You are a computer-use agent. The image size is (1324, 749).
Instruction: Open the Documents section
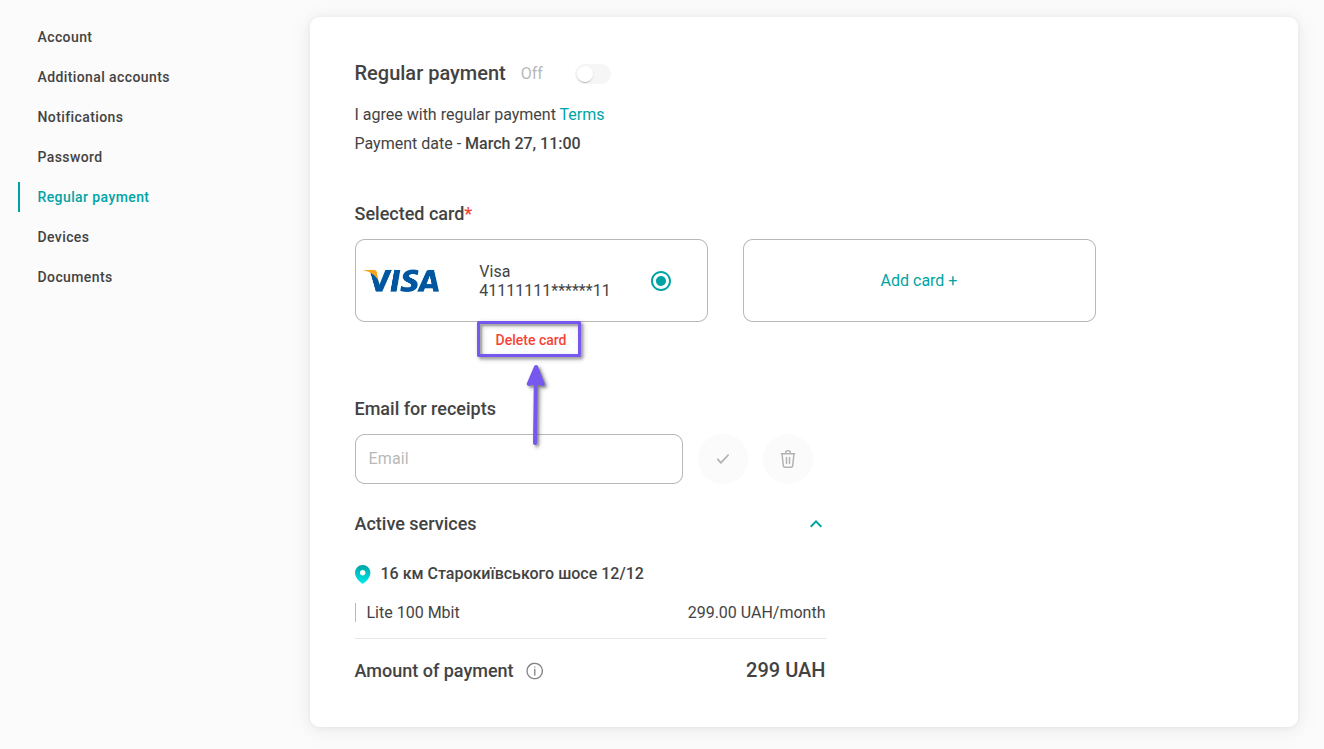(x=75, y=277)
